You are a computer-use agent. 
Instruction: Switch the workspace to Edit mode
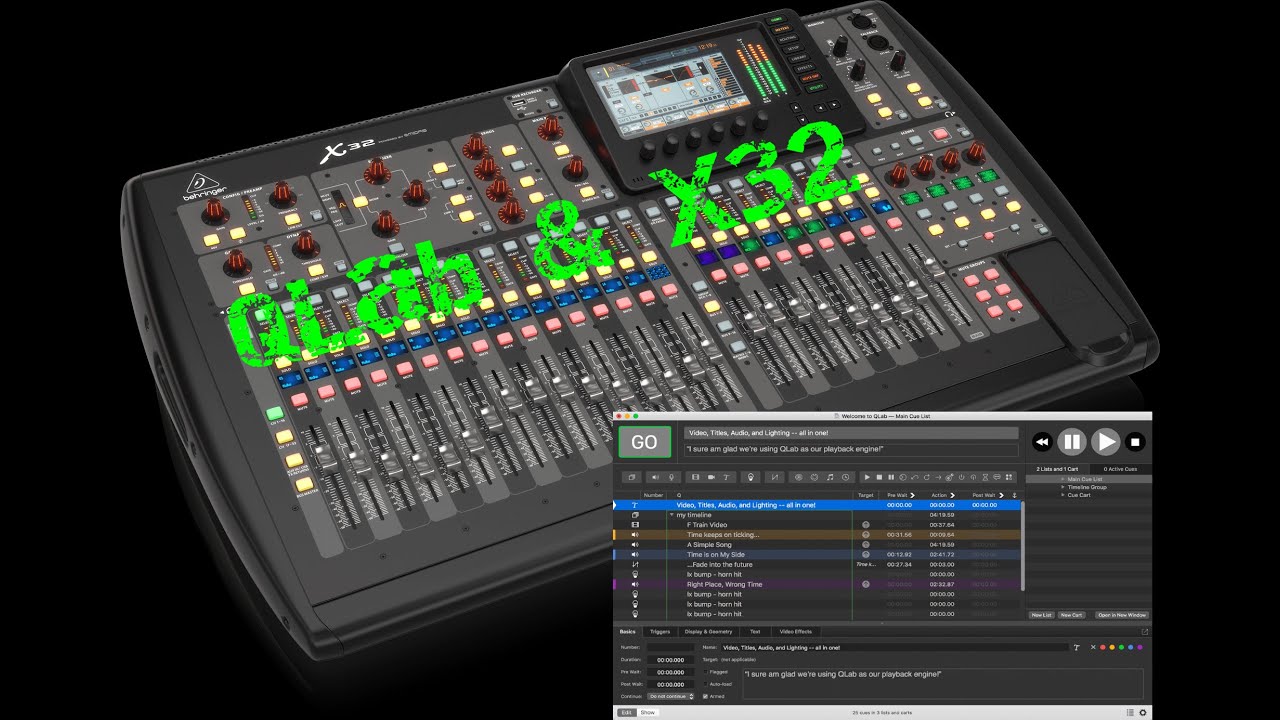[627, 712]
